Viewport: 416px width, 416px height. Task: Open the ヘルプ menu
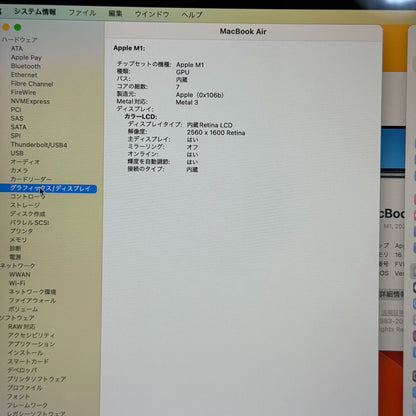click(192, 15)
